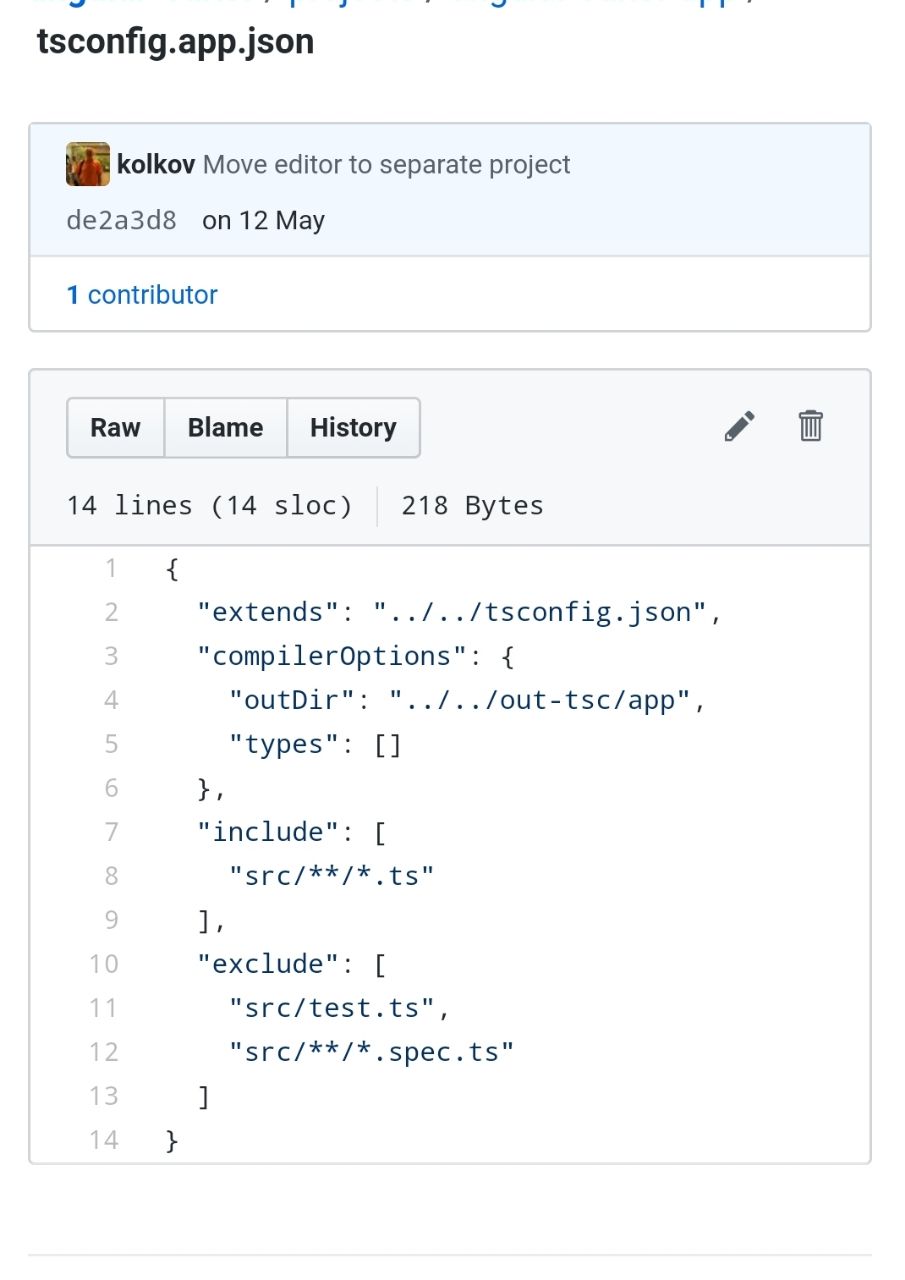
Task: Select line number 4 for outDir
Action: (111, 700)
